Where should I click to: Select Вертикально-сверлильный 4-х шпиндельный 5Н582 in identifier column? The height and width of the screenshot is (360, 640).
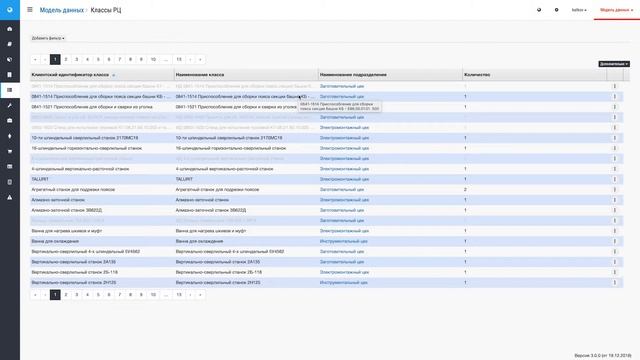pos(86,251)
